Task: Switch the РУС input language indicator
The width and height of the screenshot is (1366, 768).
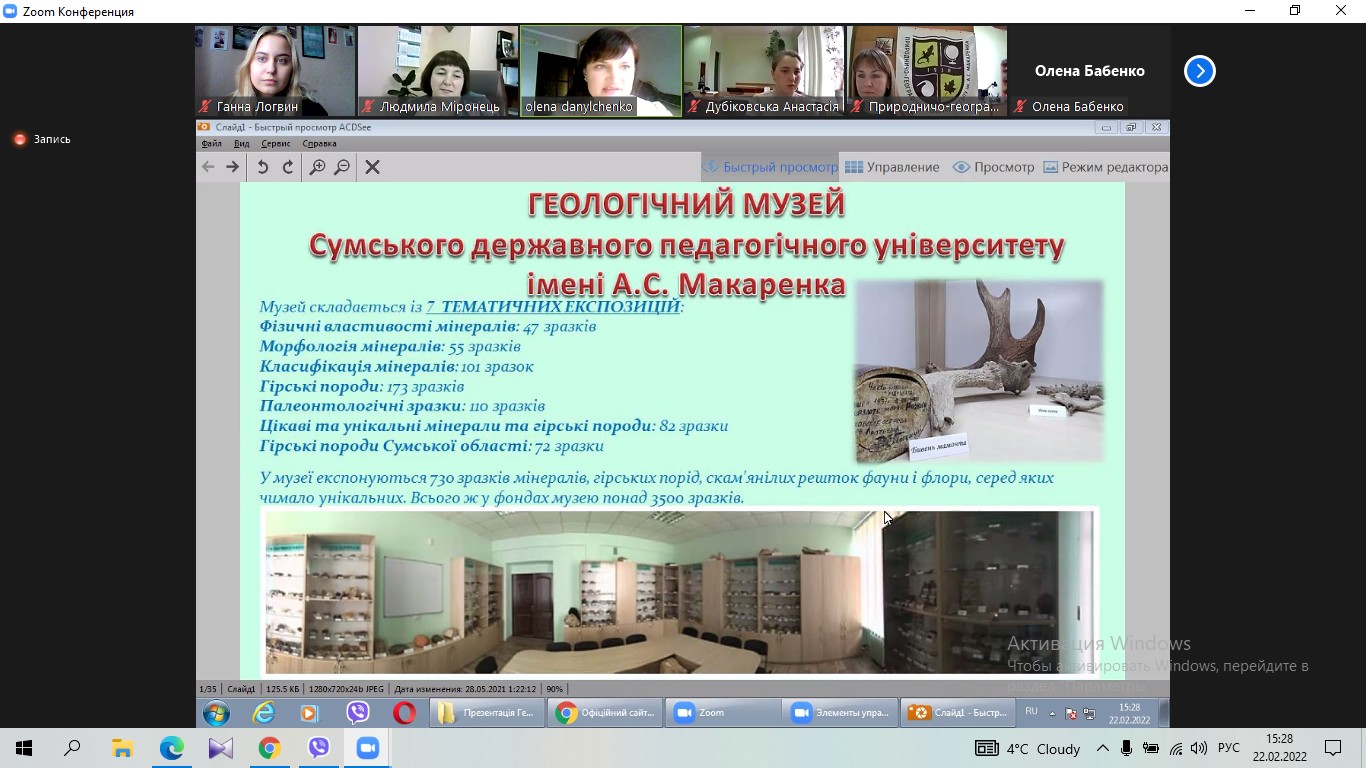Action: [x=1229, y=748]
